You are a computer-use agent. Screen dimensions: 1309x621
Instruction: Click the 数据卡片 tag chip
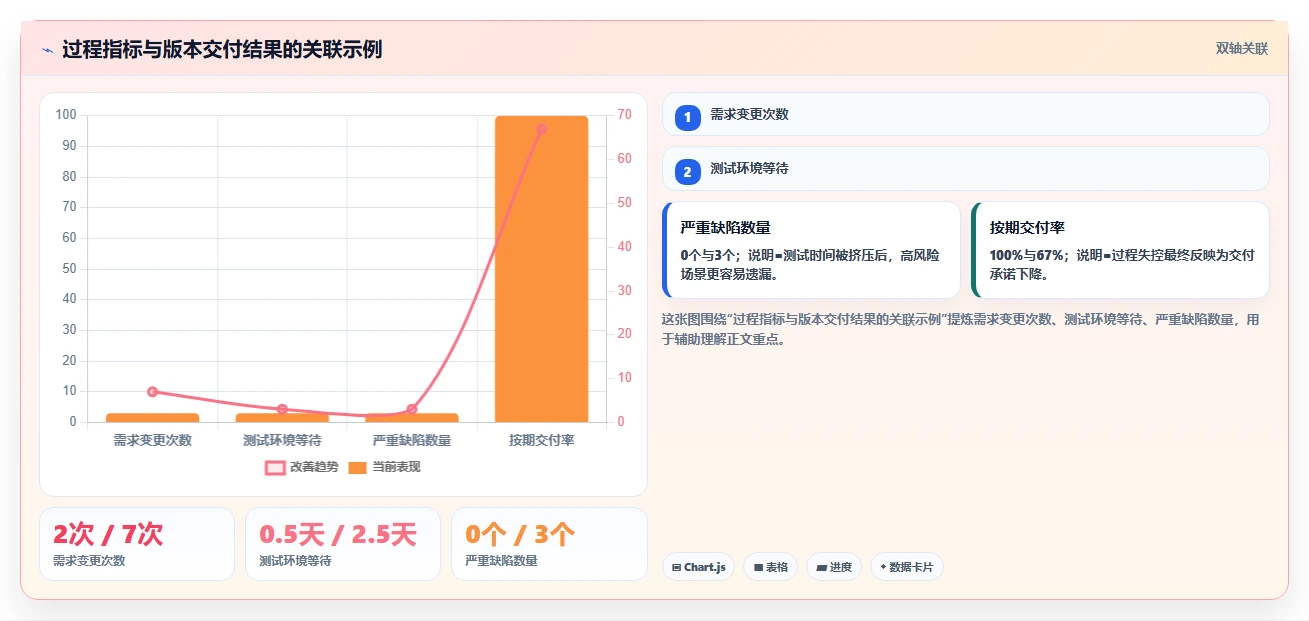[906, 567]
